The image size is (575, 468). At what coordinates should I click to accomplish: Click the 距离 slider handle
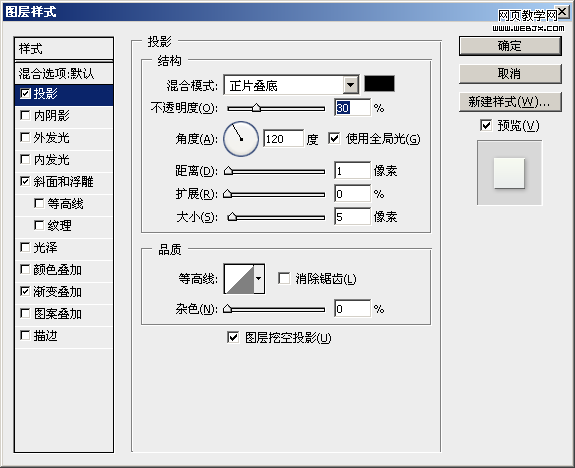pyautogui.click(x=228, y=171)
